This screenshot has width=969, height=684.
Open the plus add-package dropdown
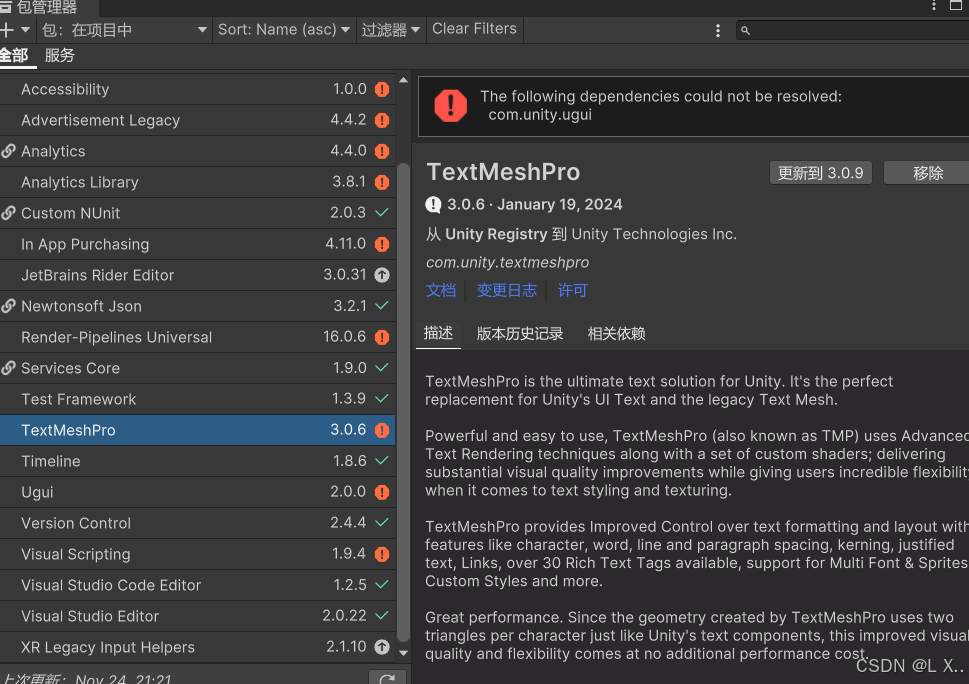15,30
